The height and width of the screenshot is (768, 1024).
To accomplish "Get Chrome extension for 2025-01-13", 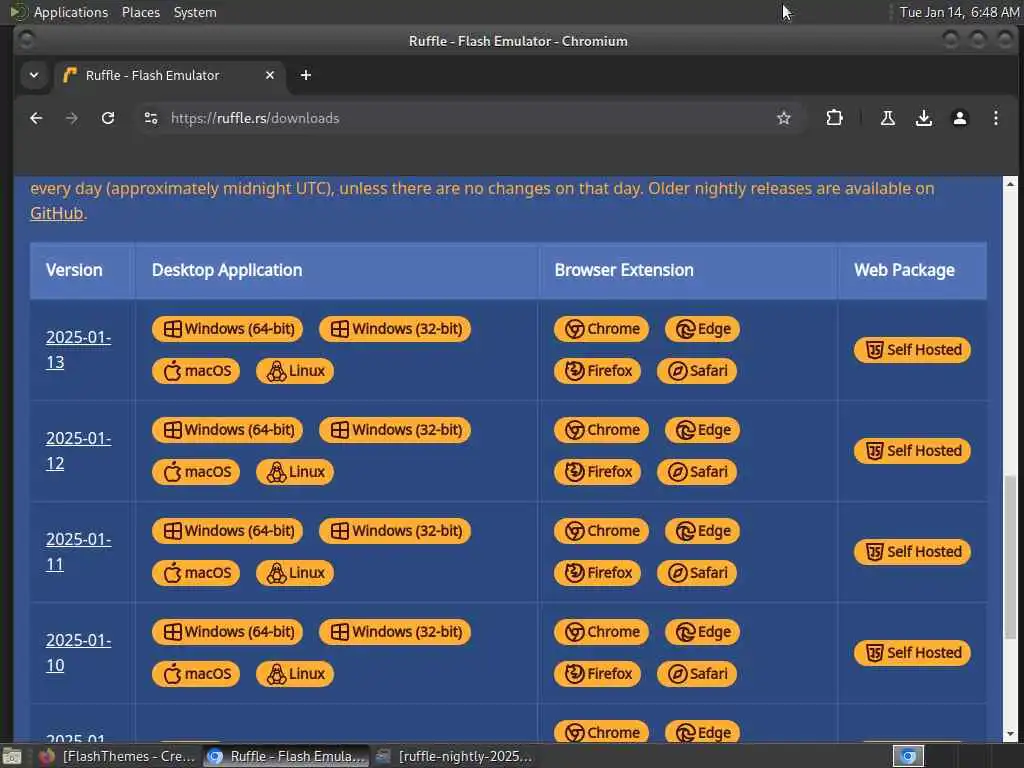I will tap(601, 328).
